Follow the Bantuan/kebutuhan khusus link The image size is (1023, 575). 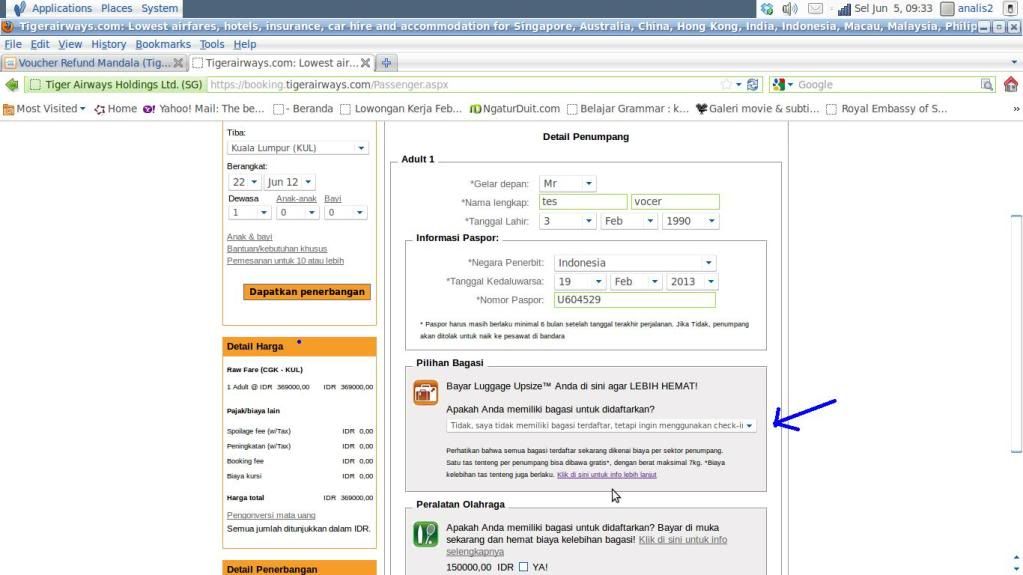277,249
